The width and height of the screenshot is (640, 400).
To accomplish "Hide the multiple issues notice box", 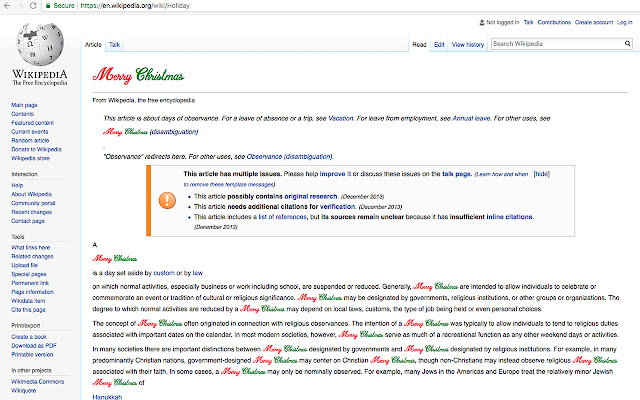I will point(541,173).
